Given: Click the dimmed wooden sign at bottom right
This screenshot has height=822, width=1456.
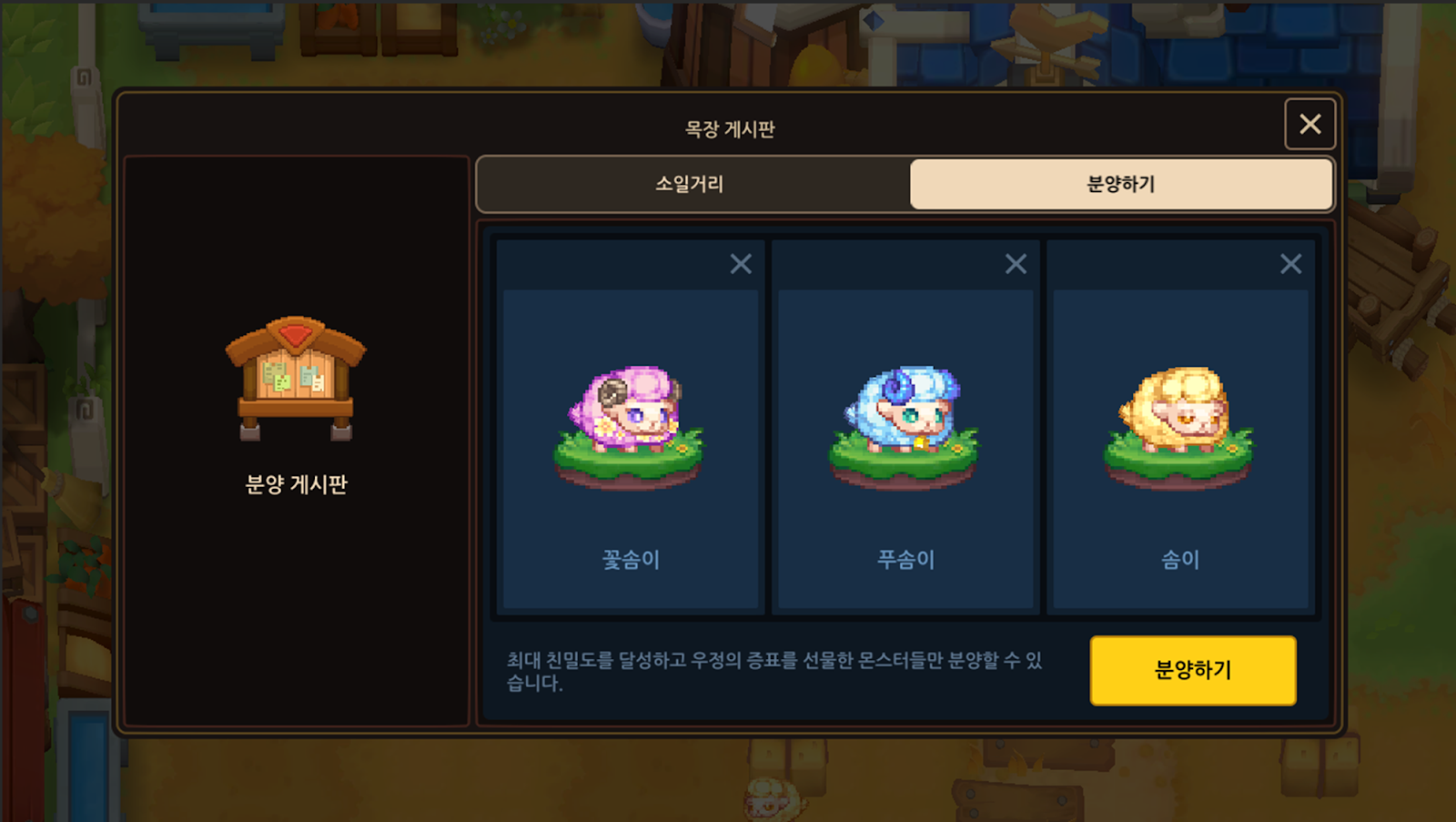Looking at the screenshot, I should click(x=1016, y=800).
